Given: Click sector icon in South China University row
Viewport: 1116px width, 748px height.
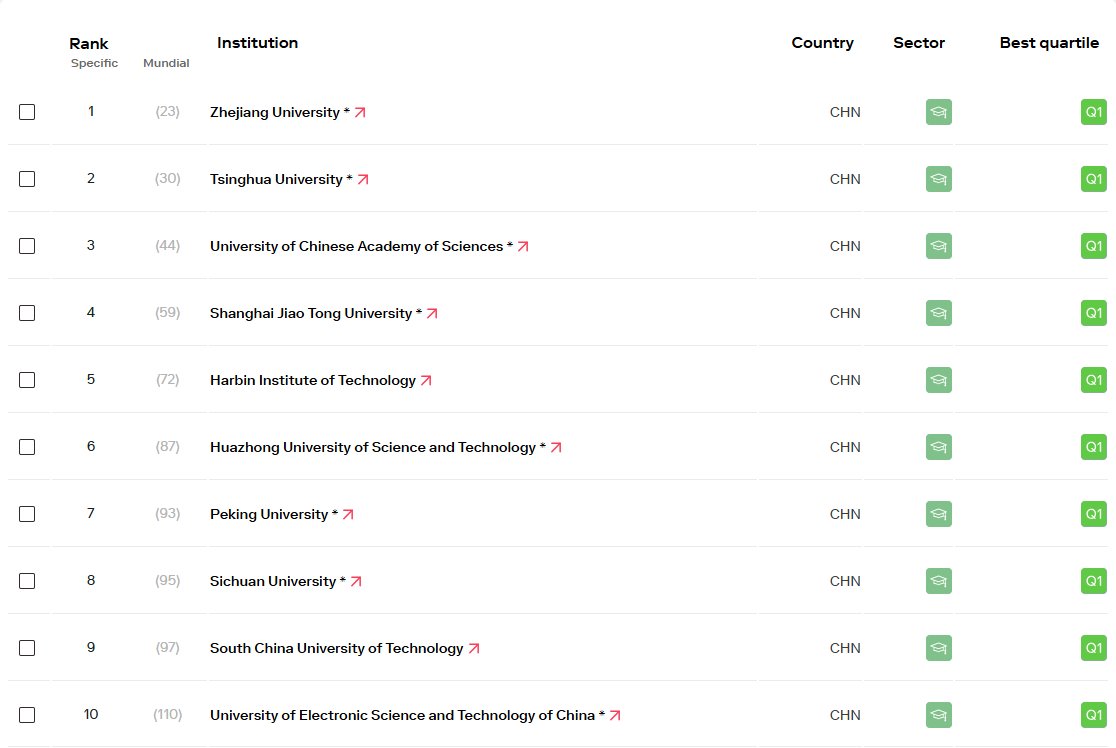Looking at the screenshot, I should coord(939,647).
